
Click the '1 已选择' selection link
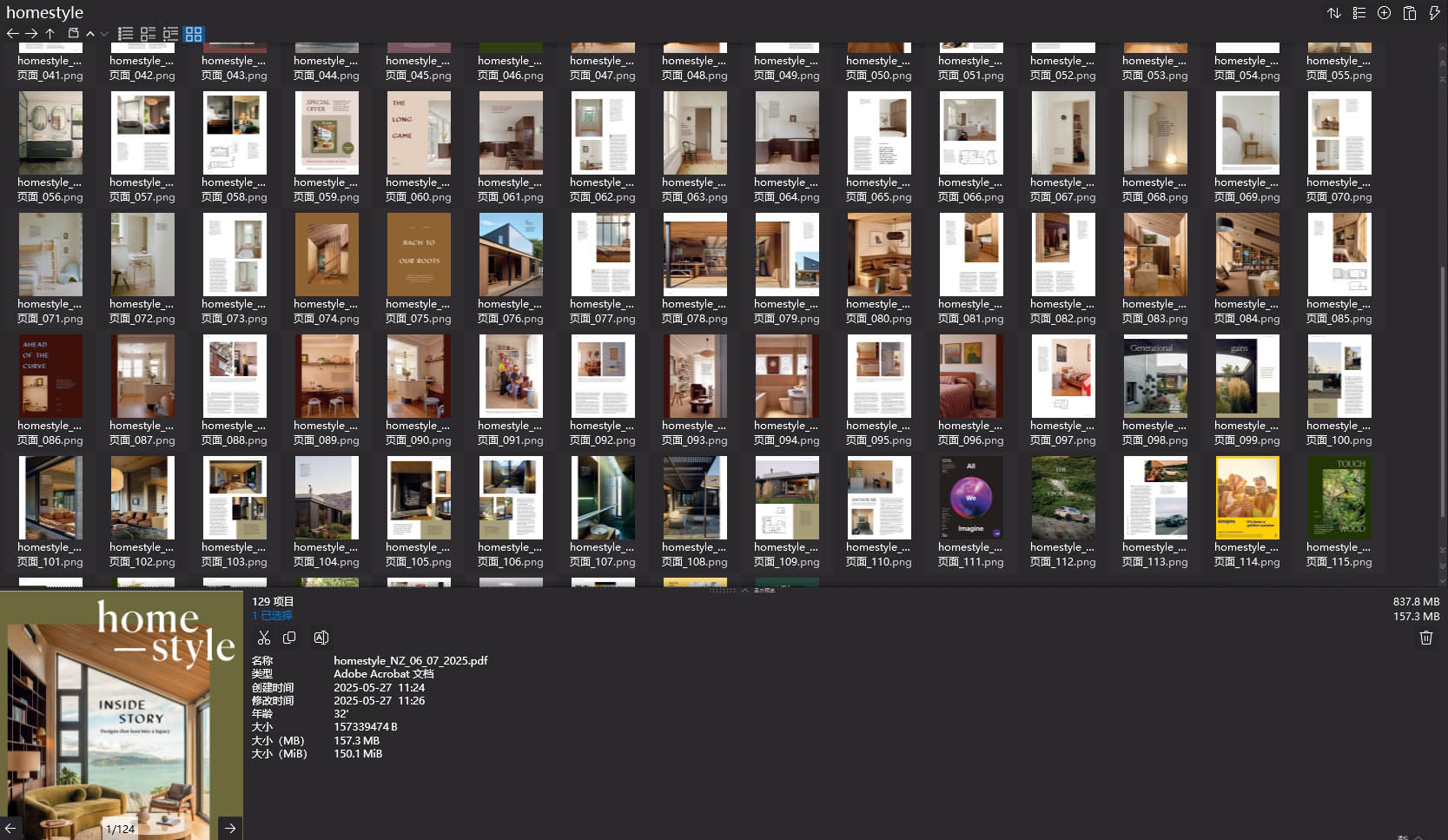pyautogui.click(x=272, y=615)
